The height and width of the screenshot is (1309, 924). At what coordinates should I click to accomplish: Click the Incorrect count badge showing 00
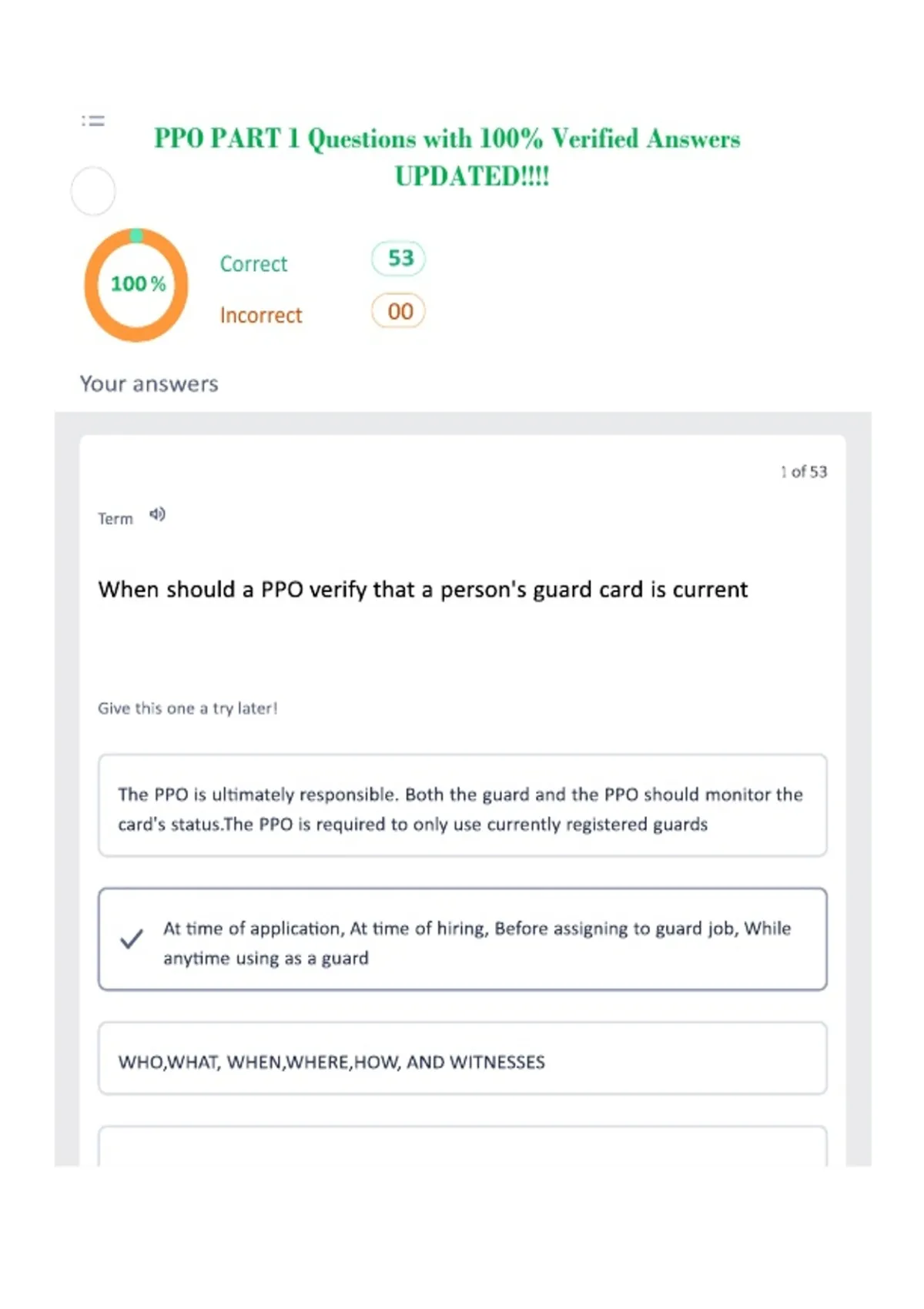[399, 311]
